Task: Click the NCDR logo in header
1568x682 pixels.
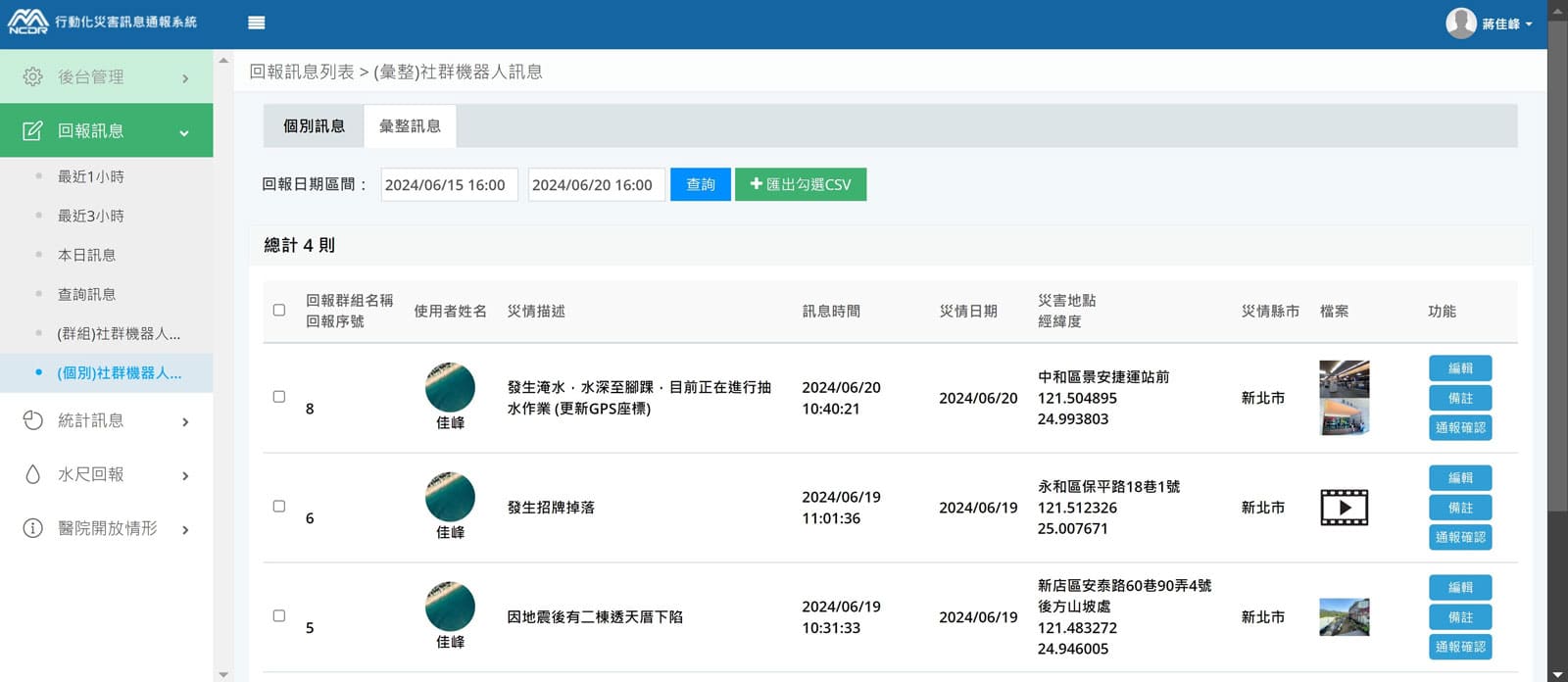Action: point(27,22)
